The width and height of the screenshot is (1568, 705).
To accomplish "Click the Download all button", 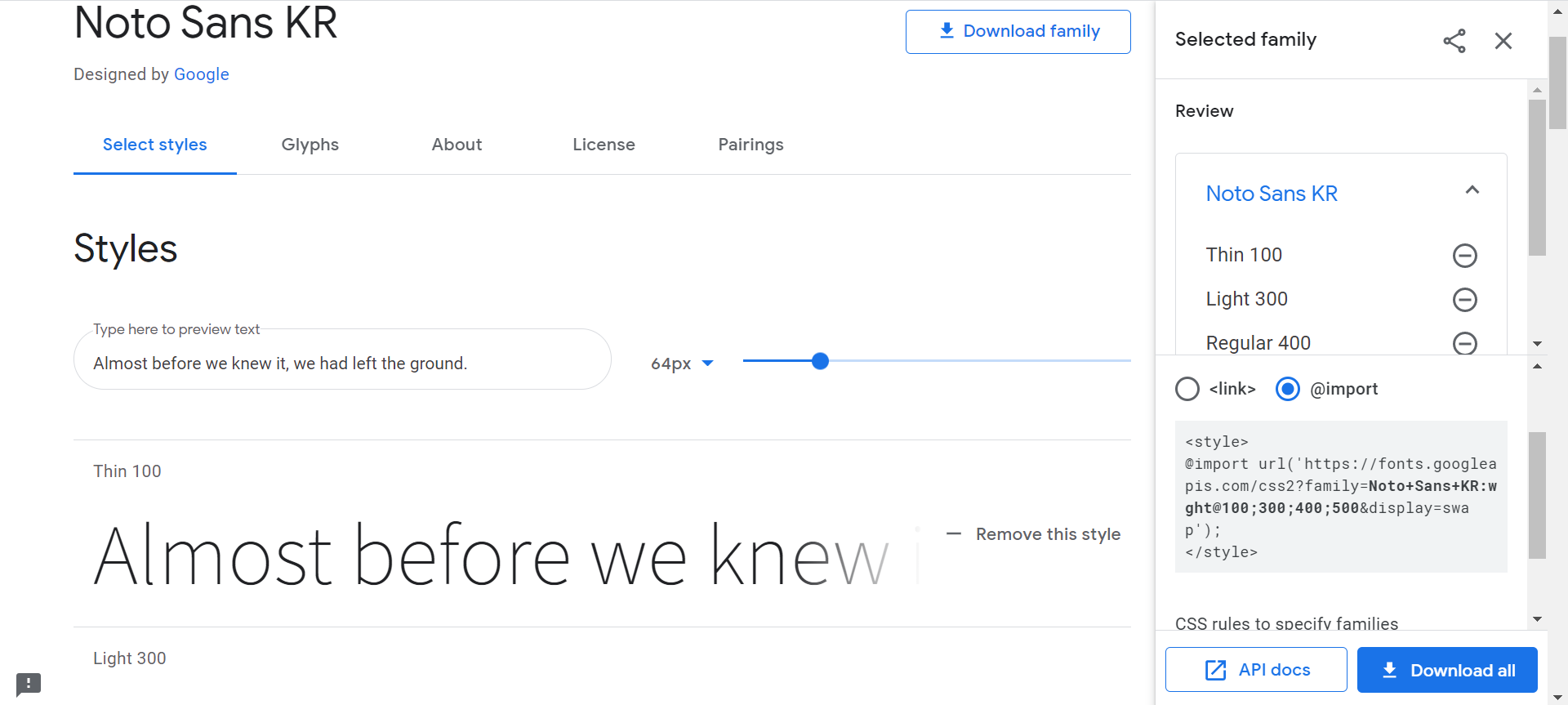I will (x=1447, y=670).
